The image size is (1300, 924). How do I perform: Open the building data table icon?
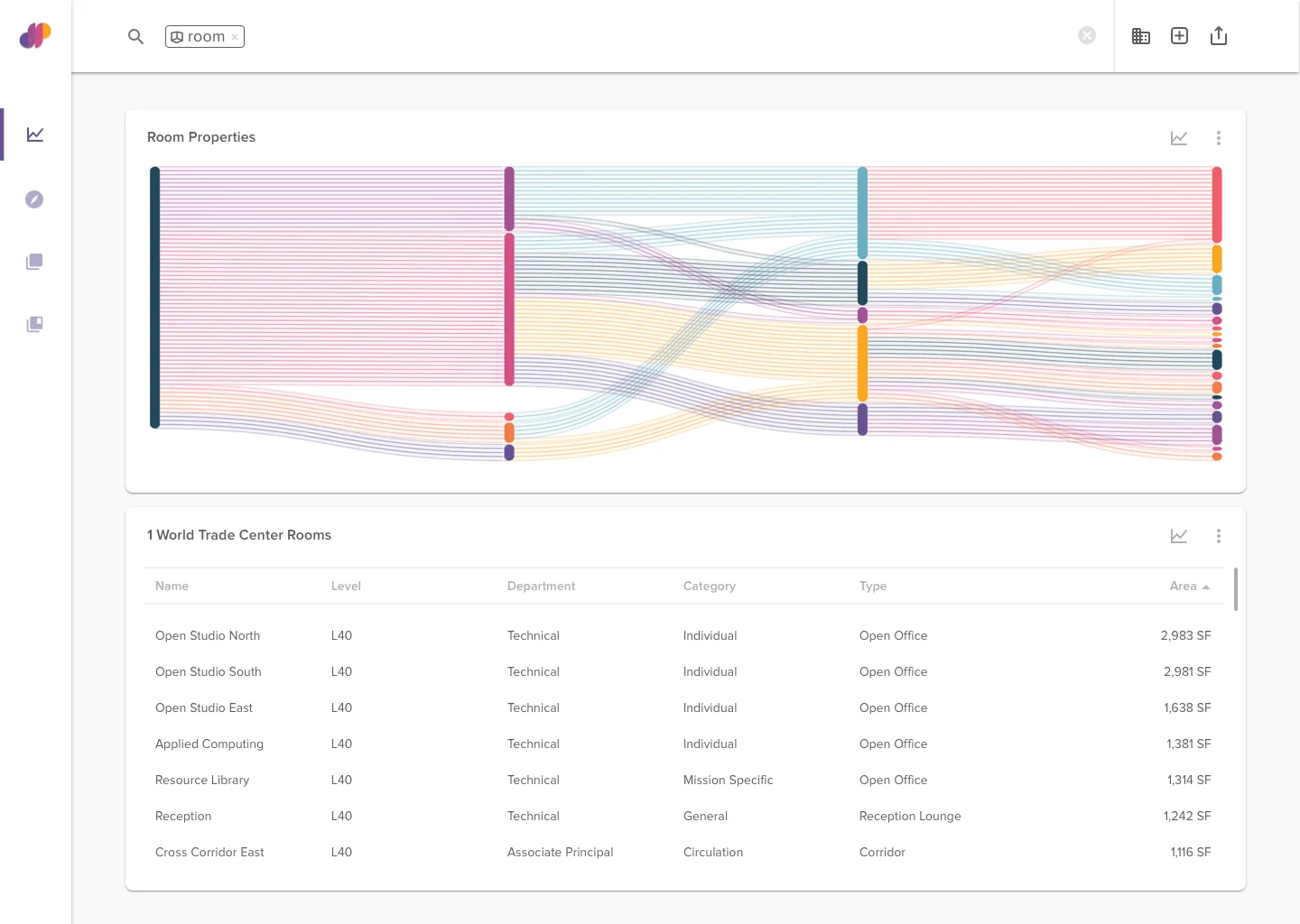tap(1141, 36)
